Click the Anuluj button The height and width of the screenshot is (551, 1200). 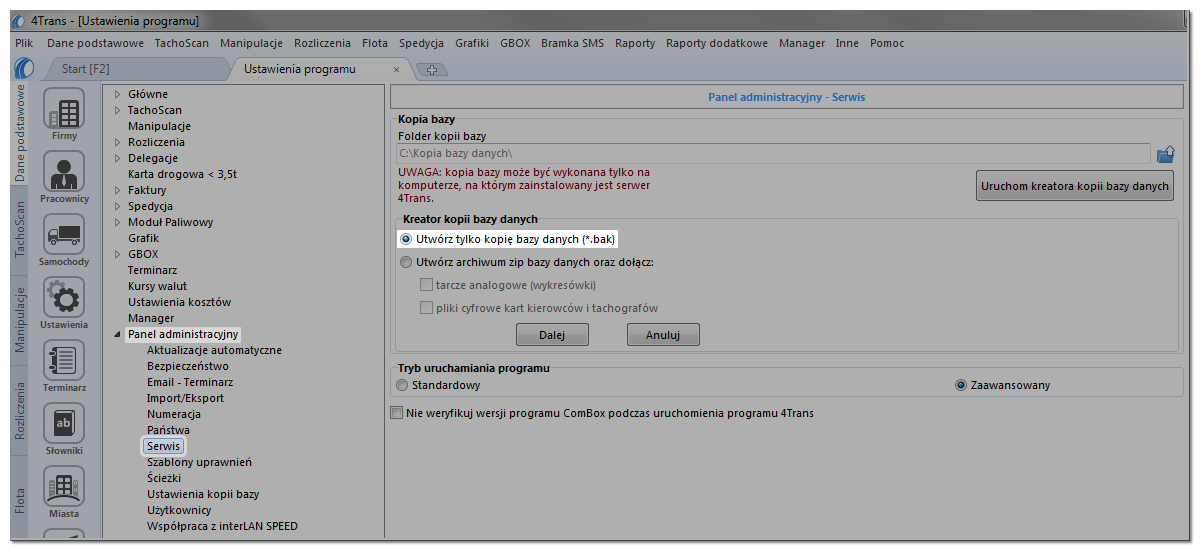(663, 335)
